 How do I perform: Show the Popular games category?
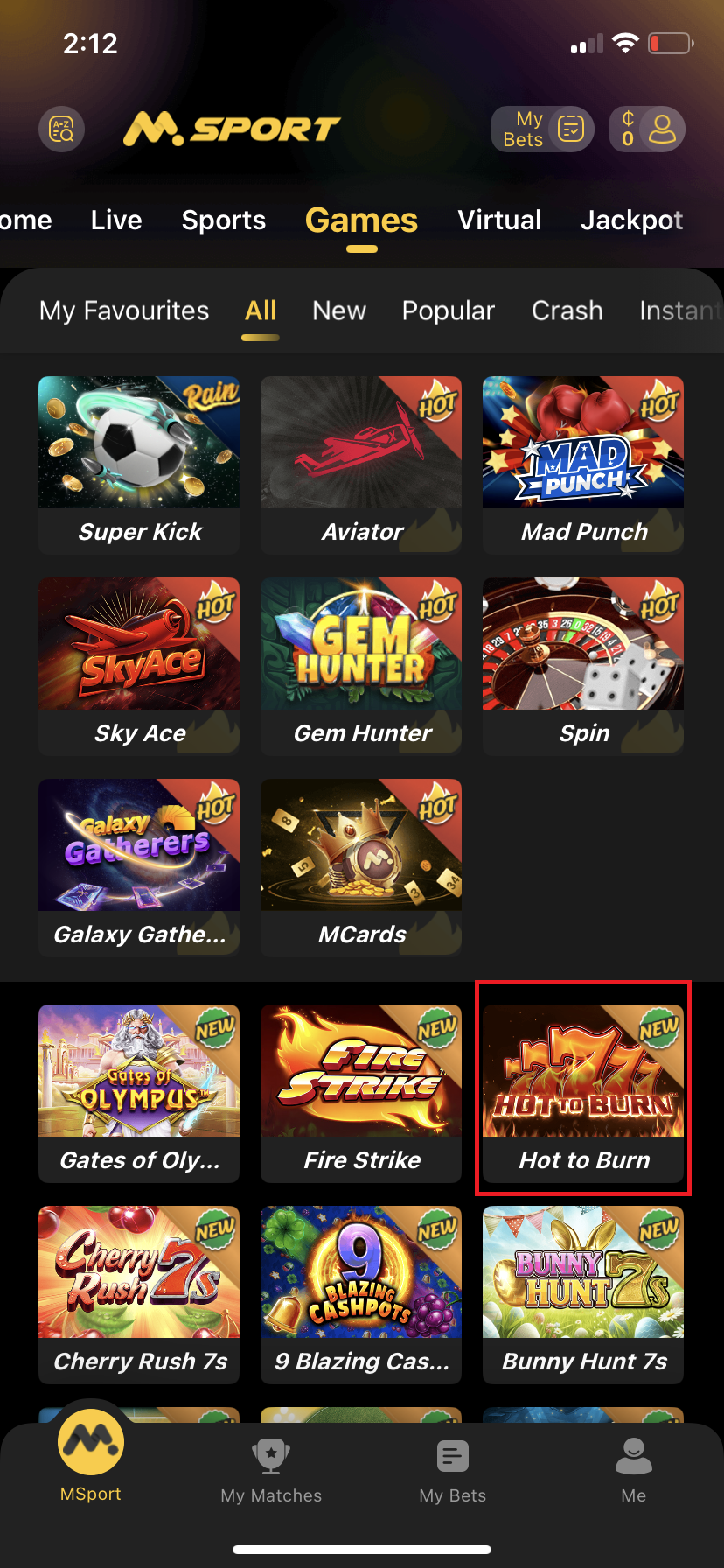449,311
